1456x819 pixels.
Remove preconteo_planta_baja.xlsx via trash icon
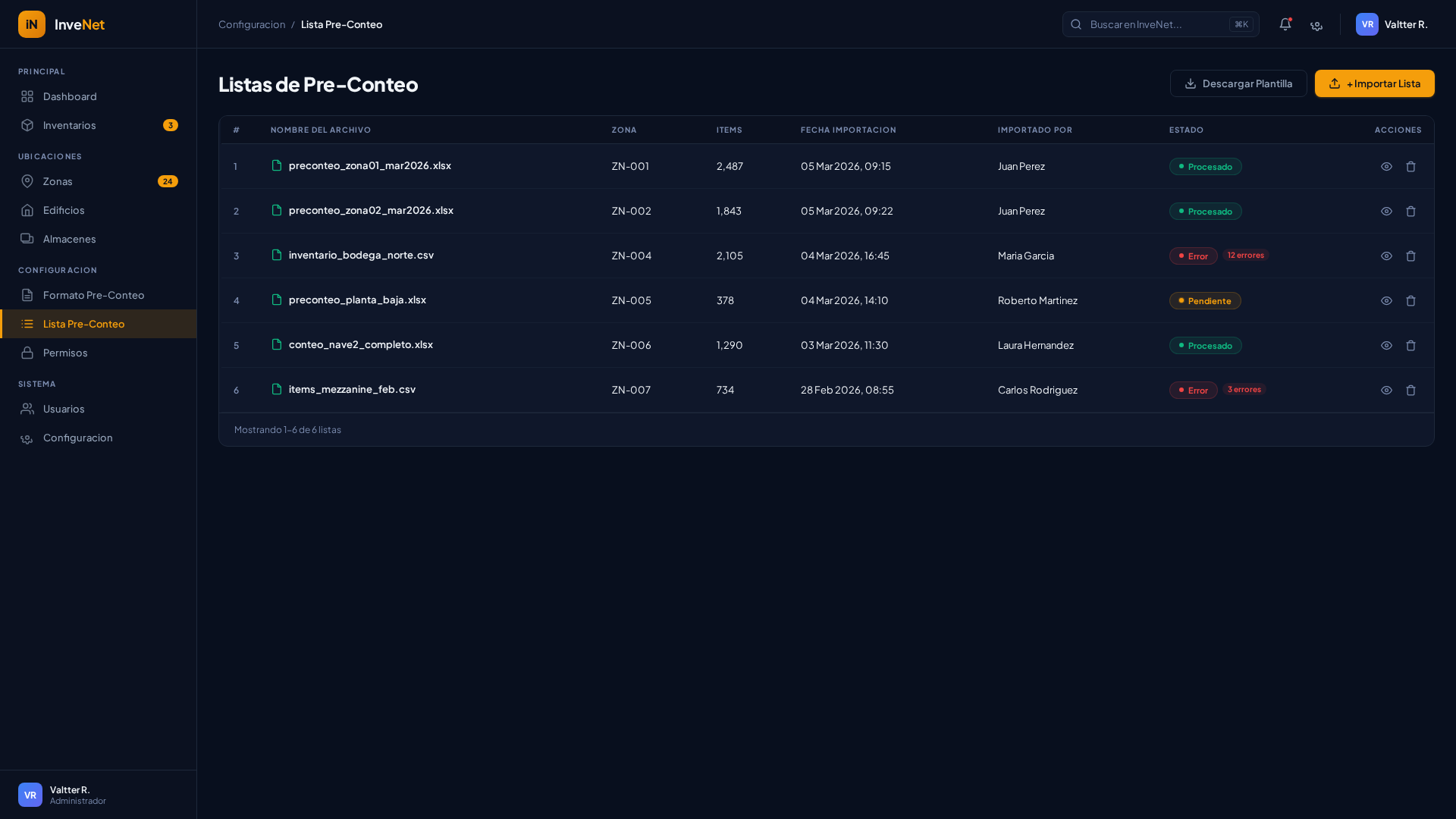tap(1410, 301)
